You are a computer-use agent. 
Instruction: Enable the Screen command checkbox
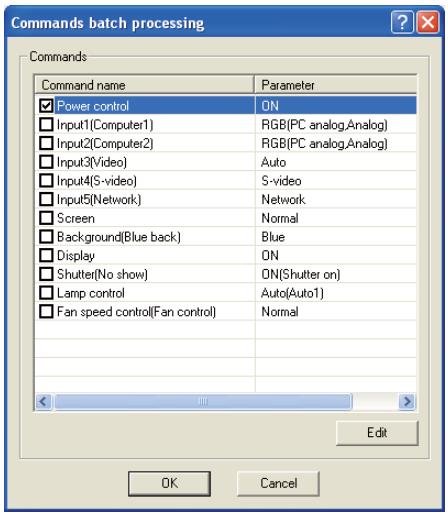pyautogui.click(x=46, y=218)
